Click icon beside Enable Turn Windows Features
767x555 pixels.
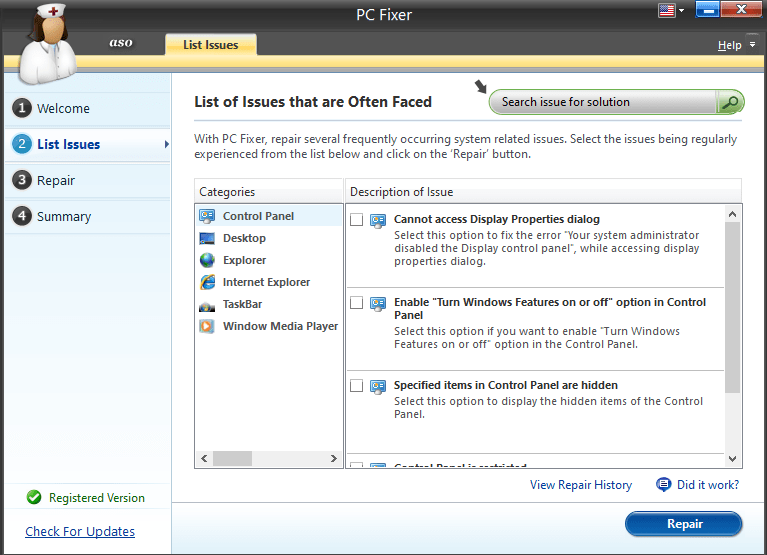tap(378, 304)
